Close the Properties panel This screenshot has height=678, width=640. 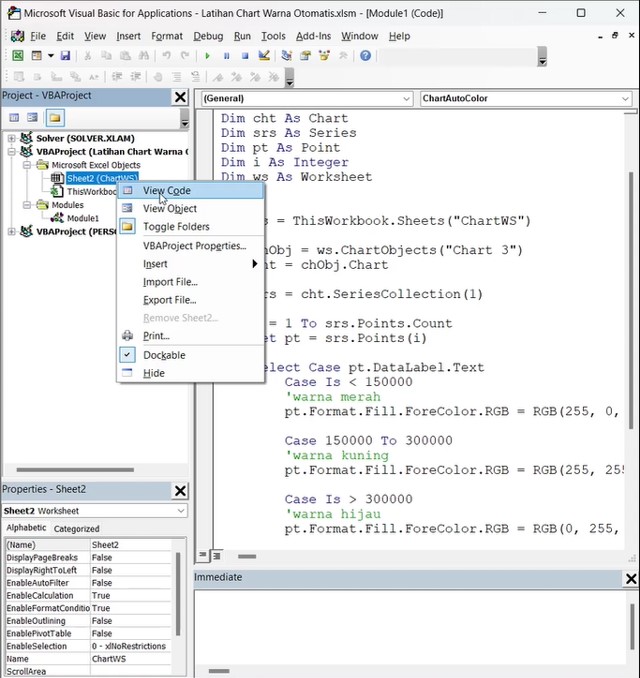180,491
